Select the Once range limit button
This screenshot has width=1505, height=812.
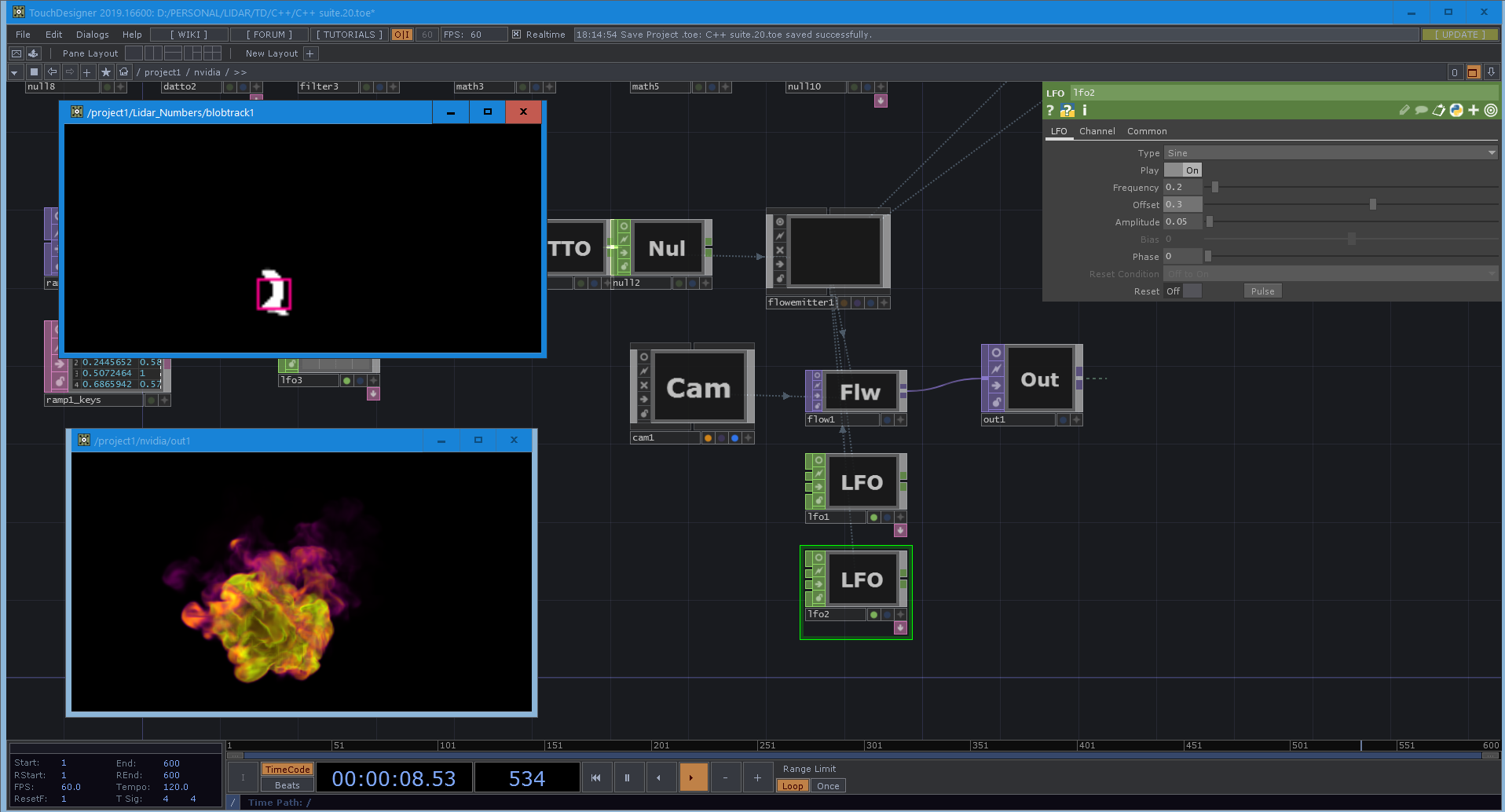click(x=828, y=786)
